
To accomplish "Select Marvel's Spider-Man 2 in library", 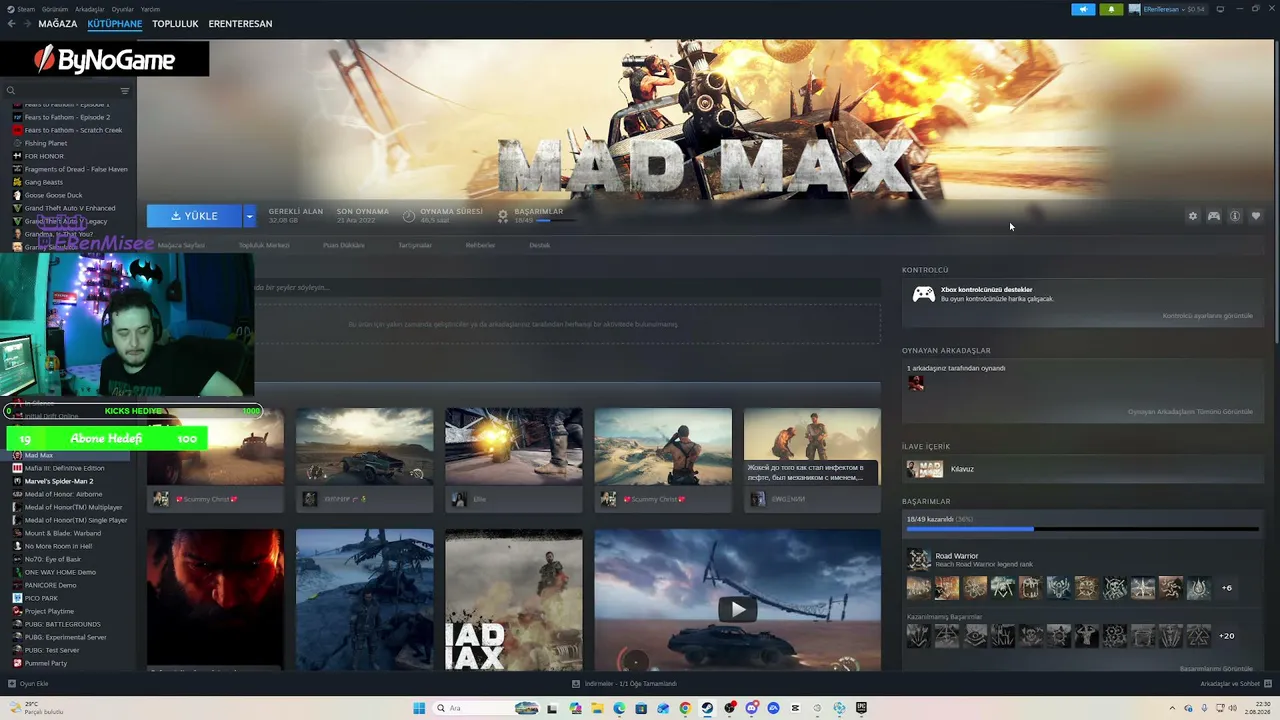I will (x=58, y=481).
